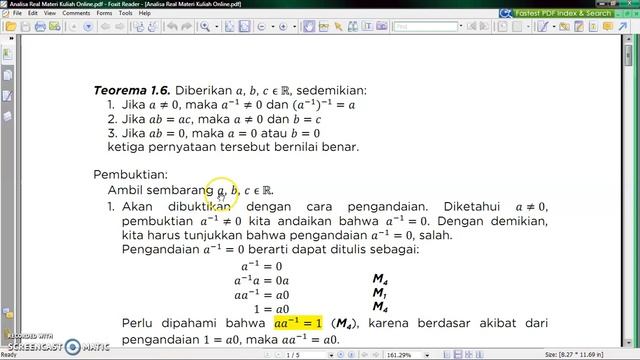Click the yellow comment bubble icon
Screen dimensions: 640x360
[607, 27]
